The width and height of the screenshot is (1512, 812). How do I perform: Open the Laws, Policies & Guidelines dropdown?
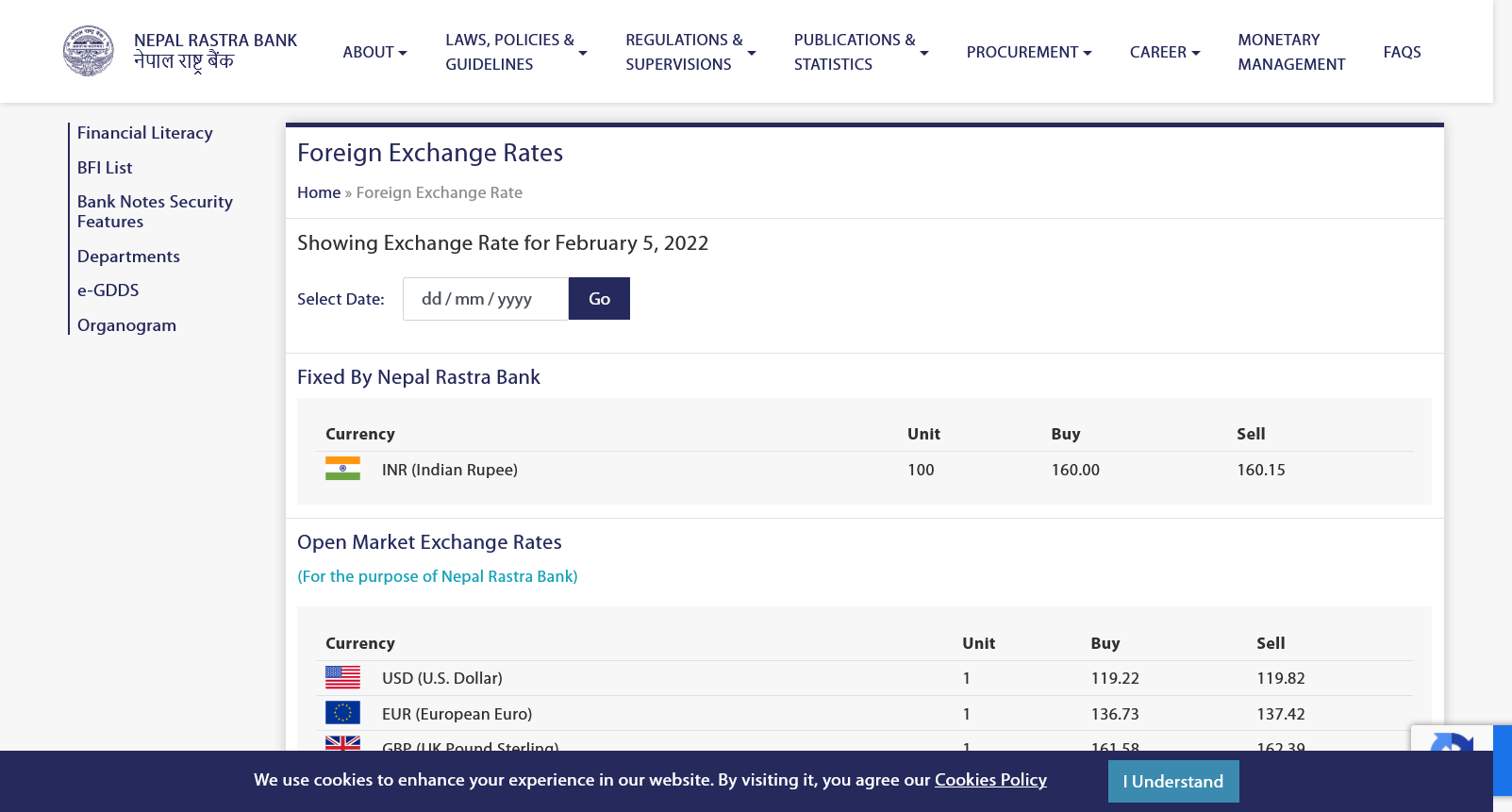(x=515, y=52)
